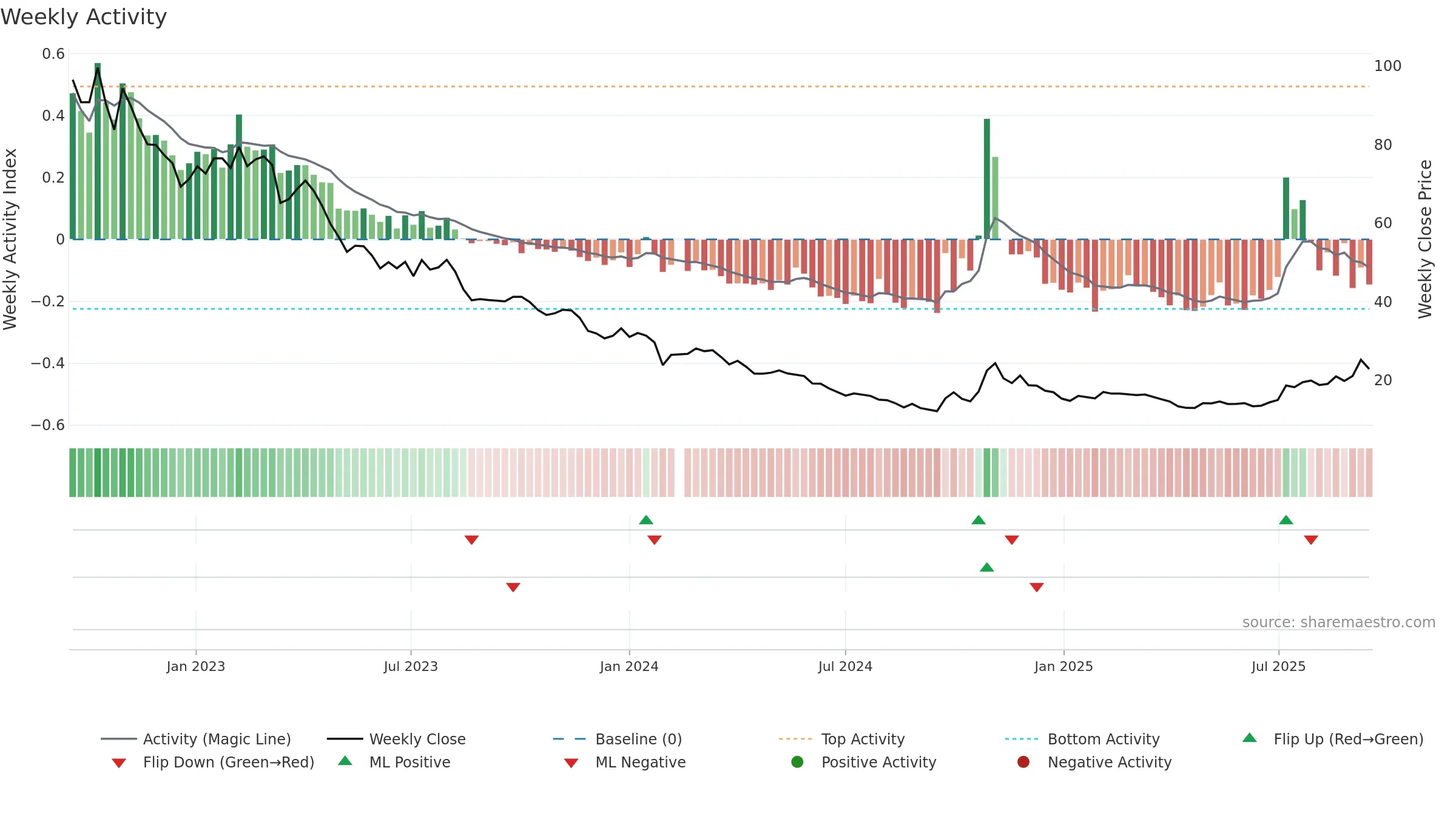Click the 0.4 left axis tick label
This screenshot has width=1456, height=819.
(x=53, y=116)
